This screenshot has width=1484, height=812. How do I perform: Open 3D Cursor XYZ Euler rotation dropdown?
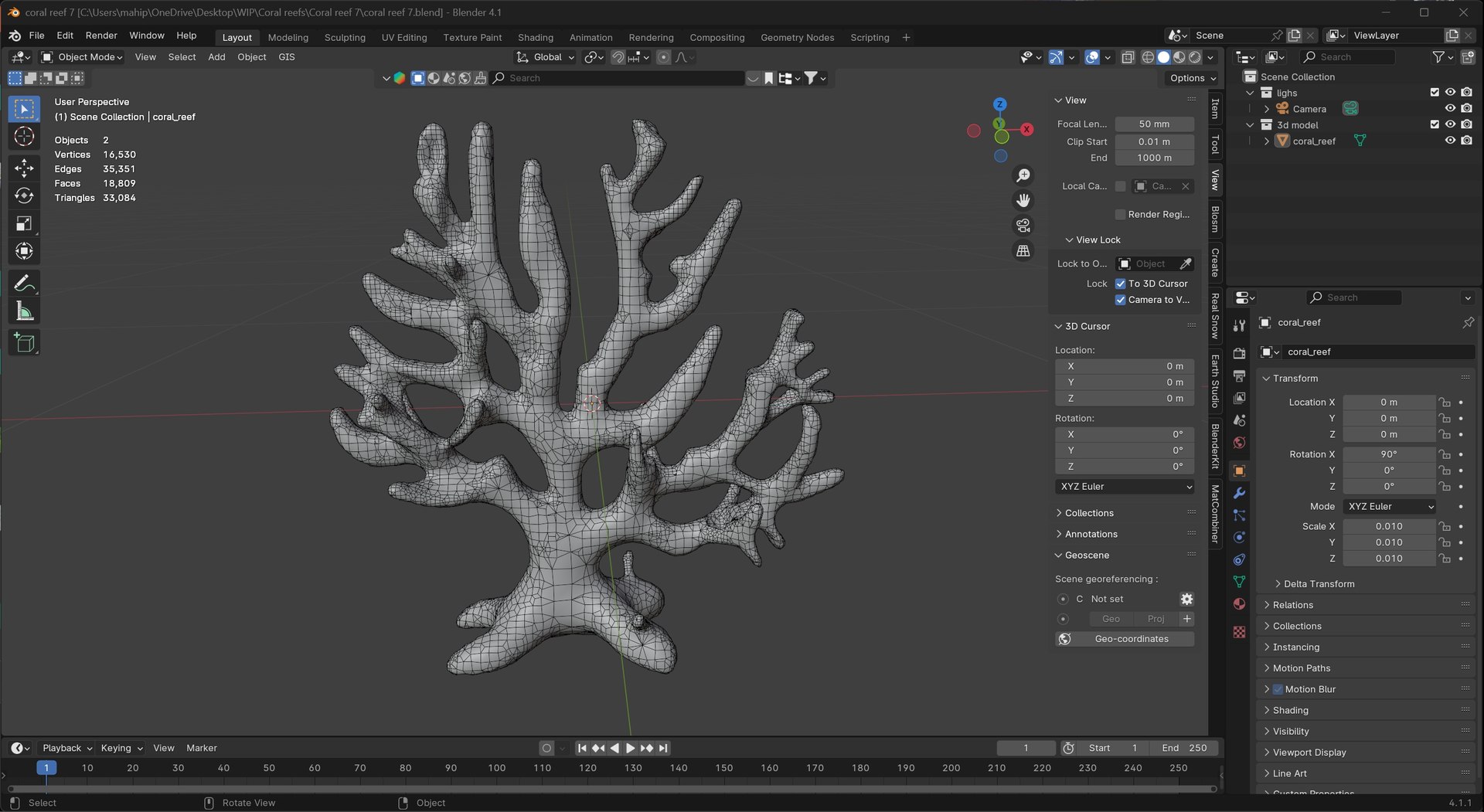(x=1125, y=487)
